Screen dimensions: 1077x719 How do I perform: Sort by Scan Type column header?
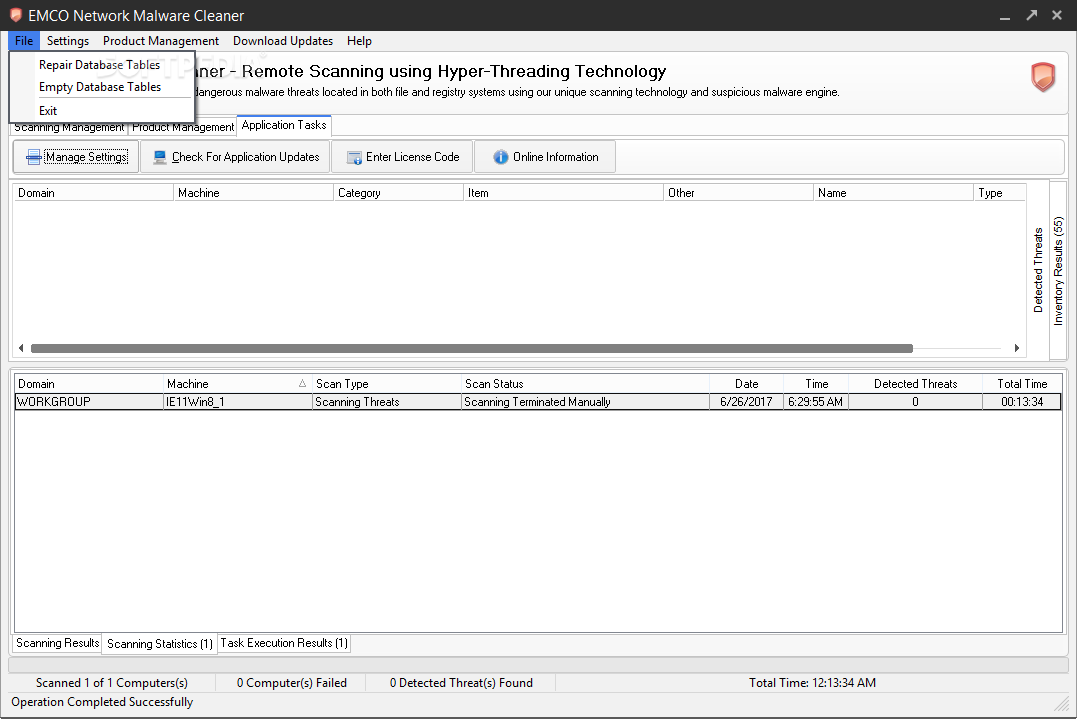pos(387,383)
